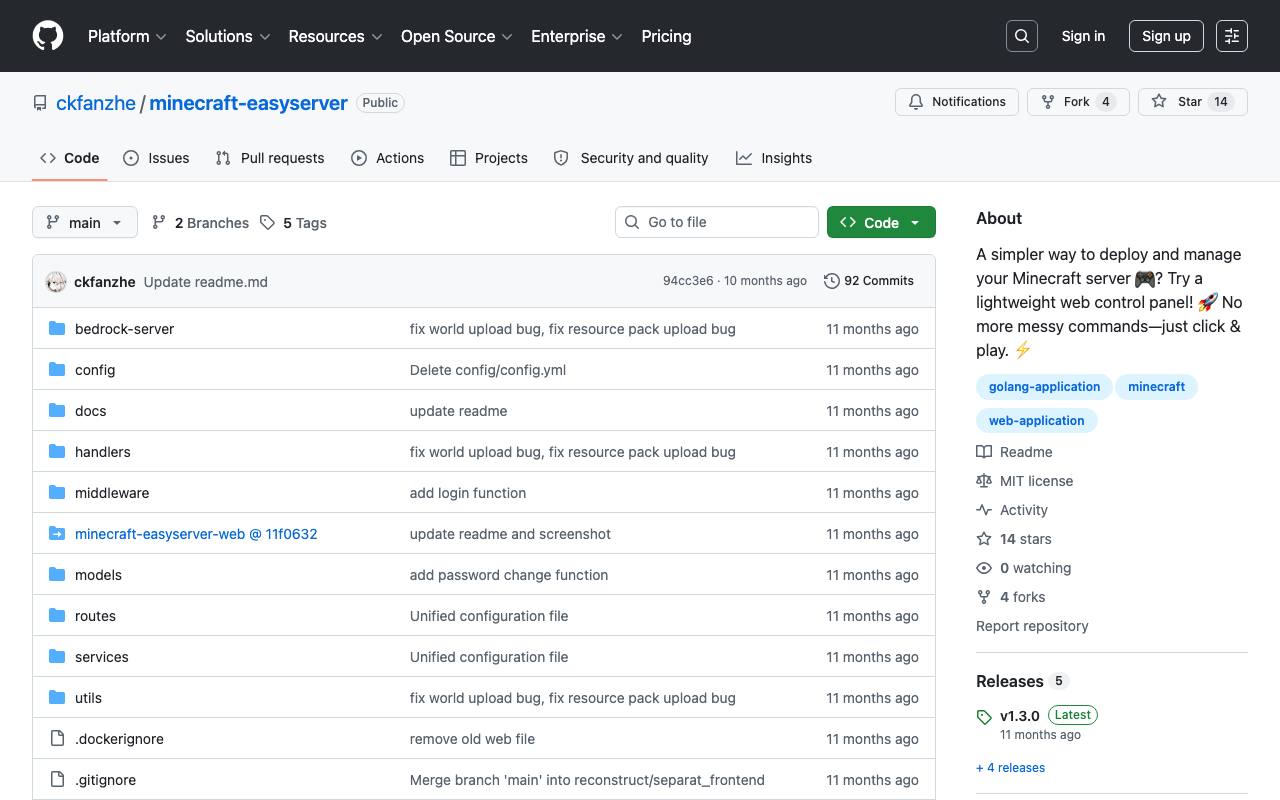Switch to the Security and quality tab
The height and width of the screenshot is (800, 1280).
click(x=631, y=158)
